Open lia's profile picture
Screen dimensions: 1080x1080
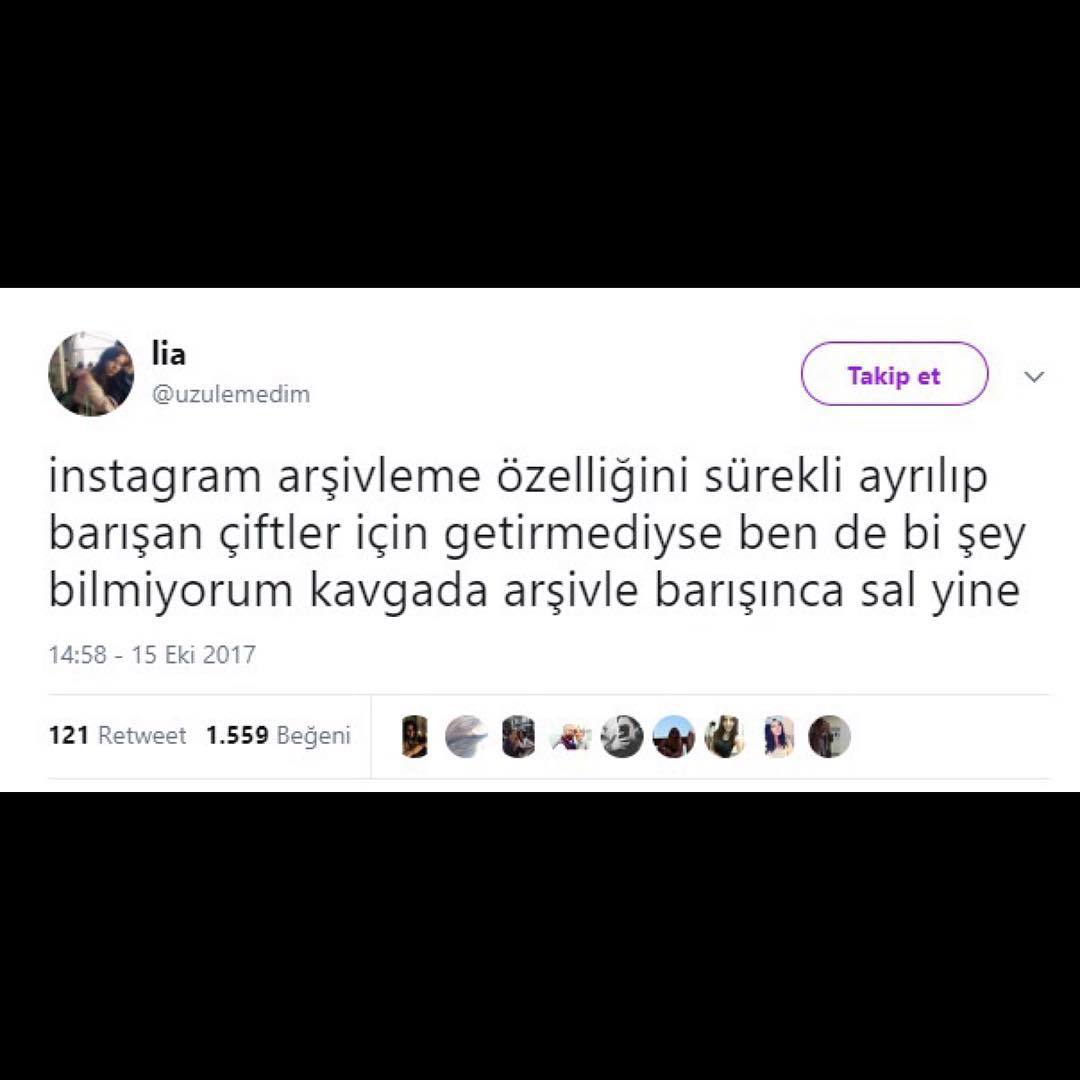click(91, 374)
